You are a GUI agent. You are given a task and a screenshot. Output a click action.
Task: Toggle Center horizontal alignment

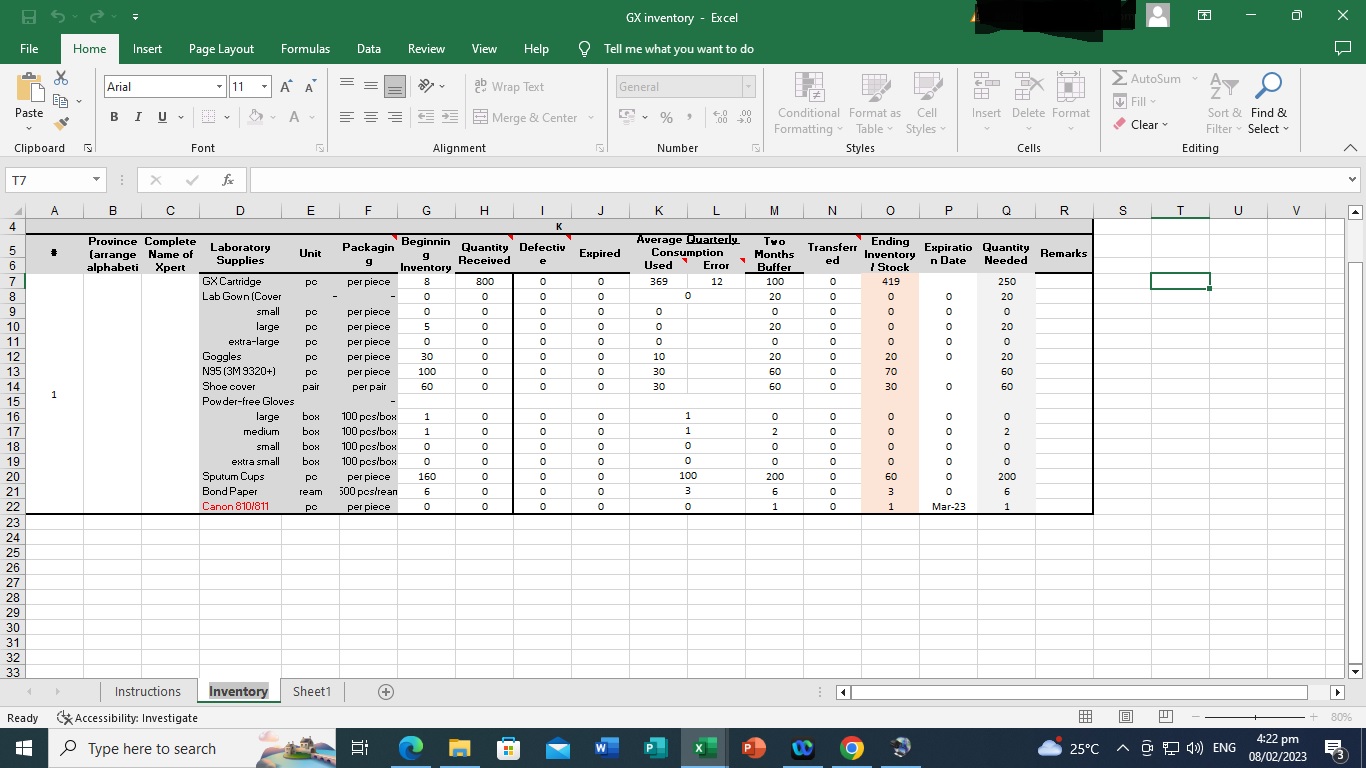(x=370, y=117)
